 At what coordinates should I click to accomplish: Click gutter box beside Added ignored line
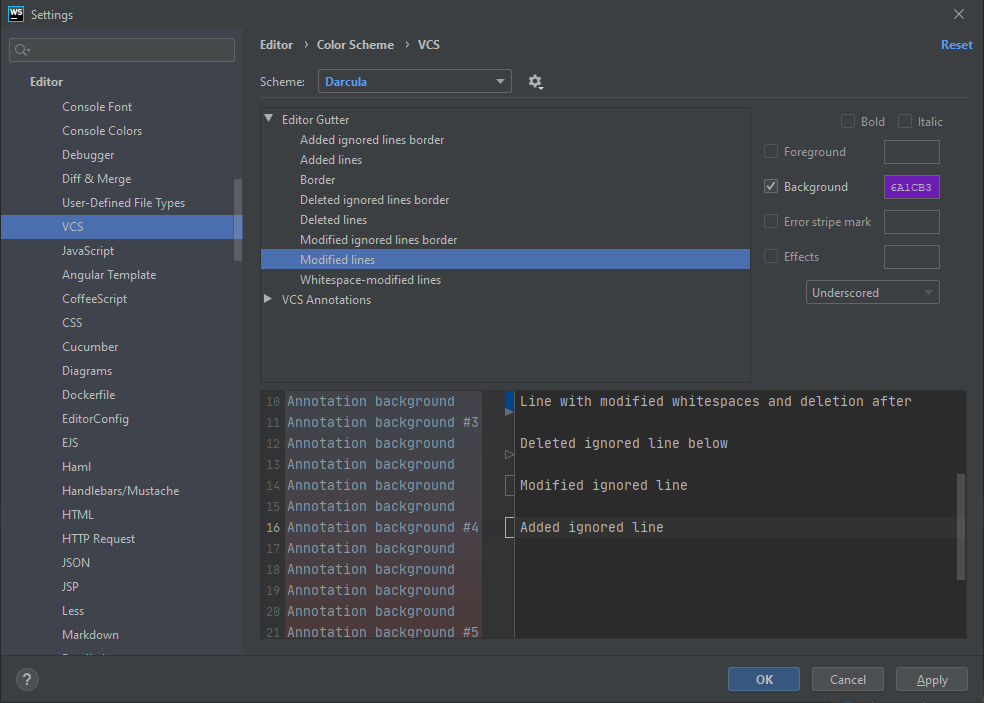pyautogui.click(x=509, y=528)
